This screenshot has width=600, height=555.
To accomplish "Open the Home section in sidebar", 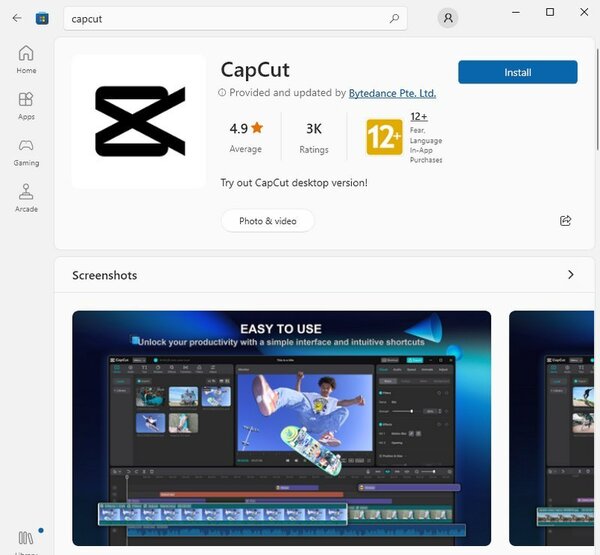I will [26, 59].
